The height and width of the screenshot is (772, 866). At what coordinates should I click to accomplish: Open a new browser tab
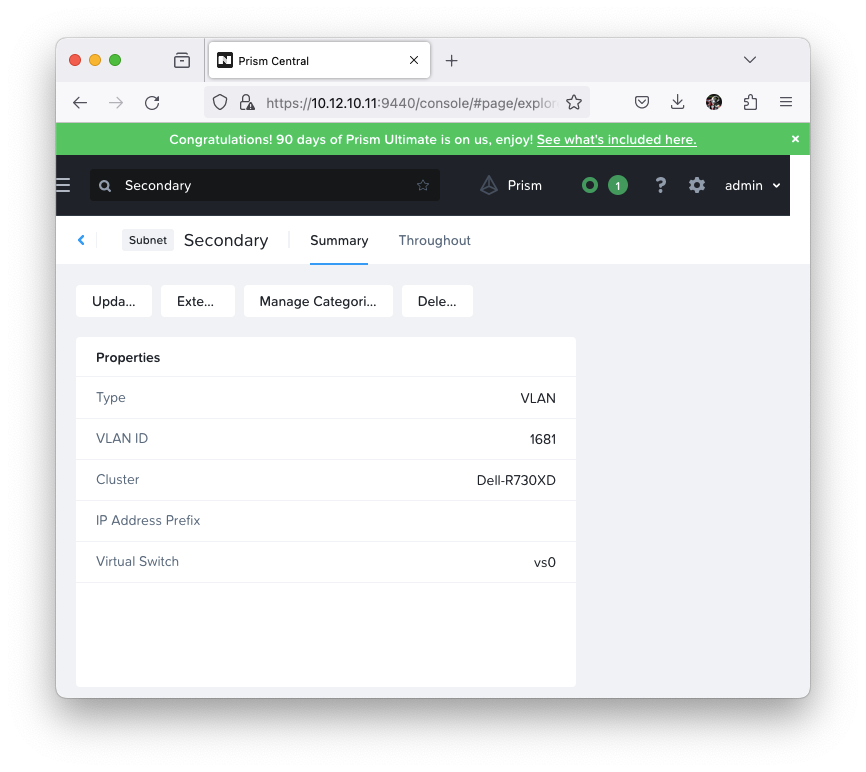(452, 61)
